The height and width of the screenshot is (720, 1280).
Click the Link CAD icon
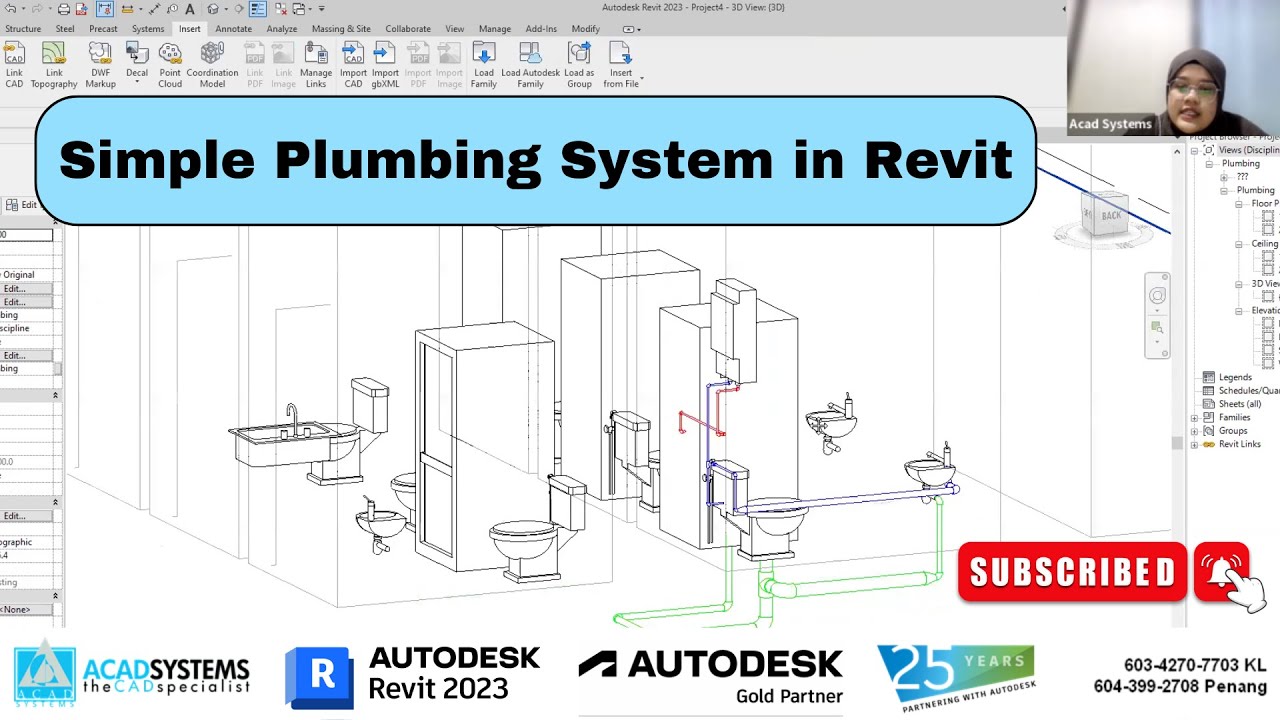[14, 54]
